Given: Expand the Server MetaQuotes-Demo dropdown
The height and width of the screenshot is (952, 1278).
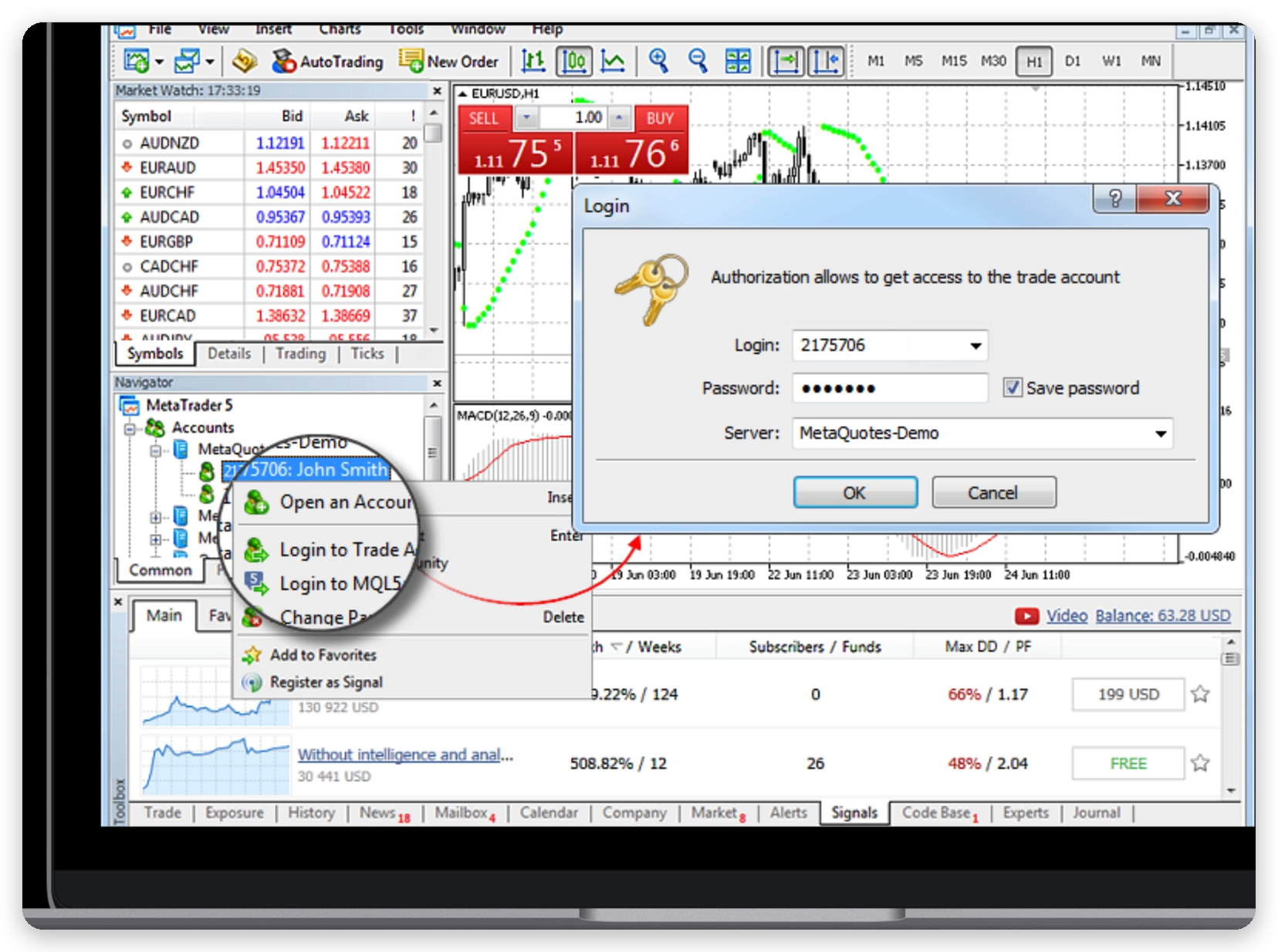Looking at the screenshot, I should (x=1160, y=434).
